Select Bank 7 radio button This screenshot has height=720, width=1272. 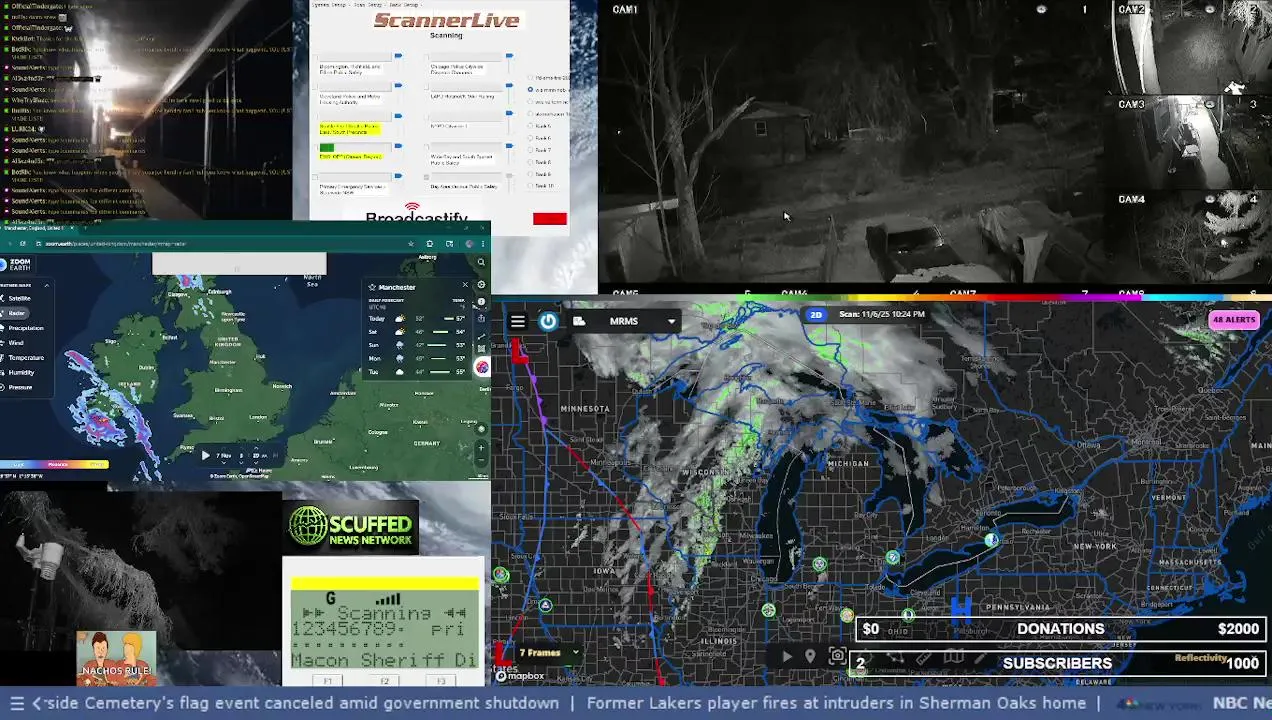(x=530, y=150)
